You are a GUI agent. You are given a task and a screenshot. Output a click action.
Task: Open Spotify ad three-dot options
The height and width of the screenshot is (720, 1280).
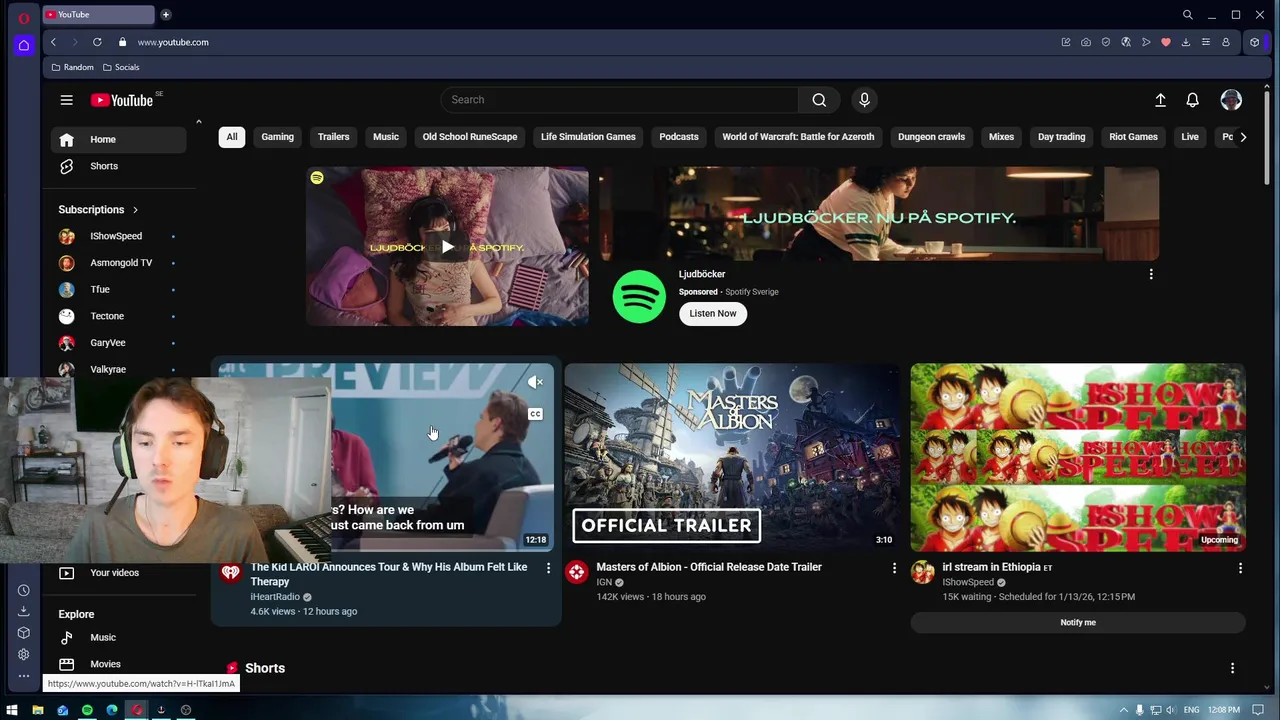[1151, 274]
